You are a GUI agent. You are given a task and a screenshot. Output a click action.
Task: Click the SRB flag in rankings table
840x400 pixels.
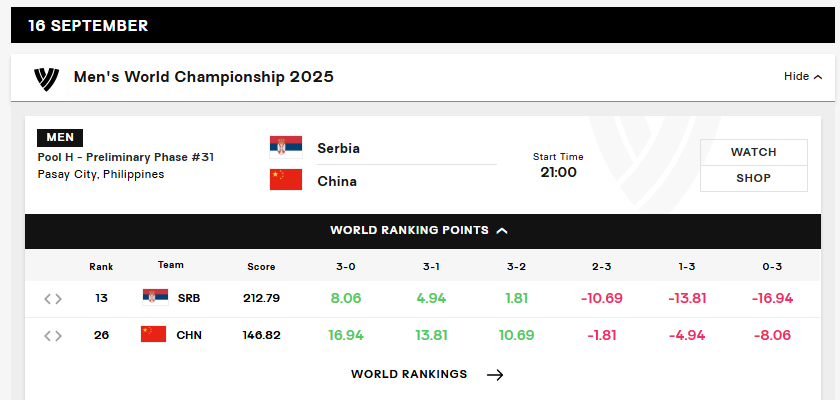pos(155,298)
